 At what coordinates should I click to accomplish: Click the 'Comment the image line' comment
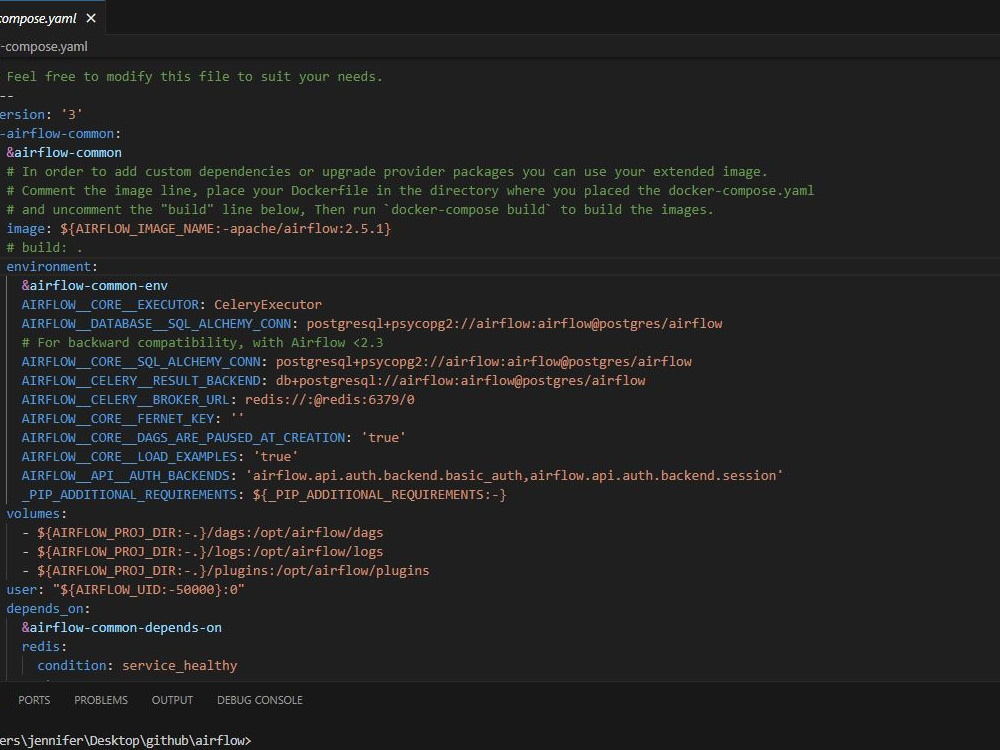[x=410, y=191]
